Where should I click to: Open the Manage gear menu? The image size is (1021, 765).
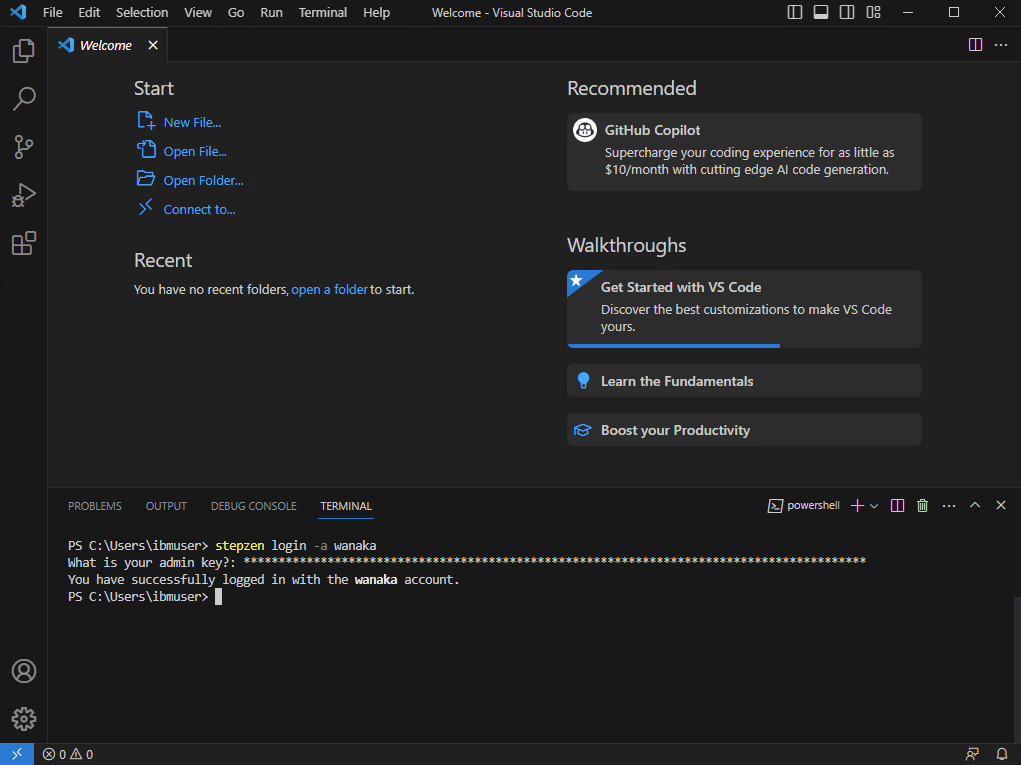[x=24, y=718]
